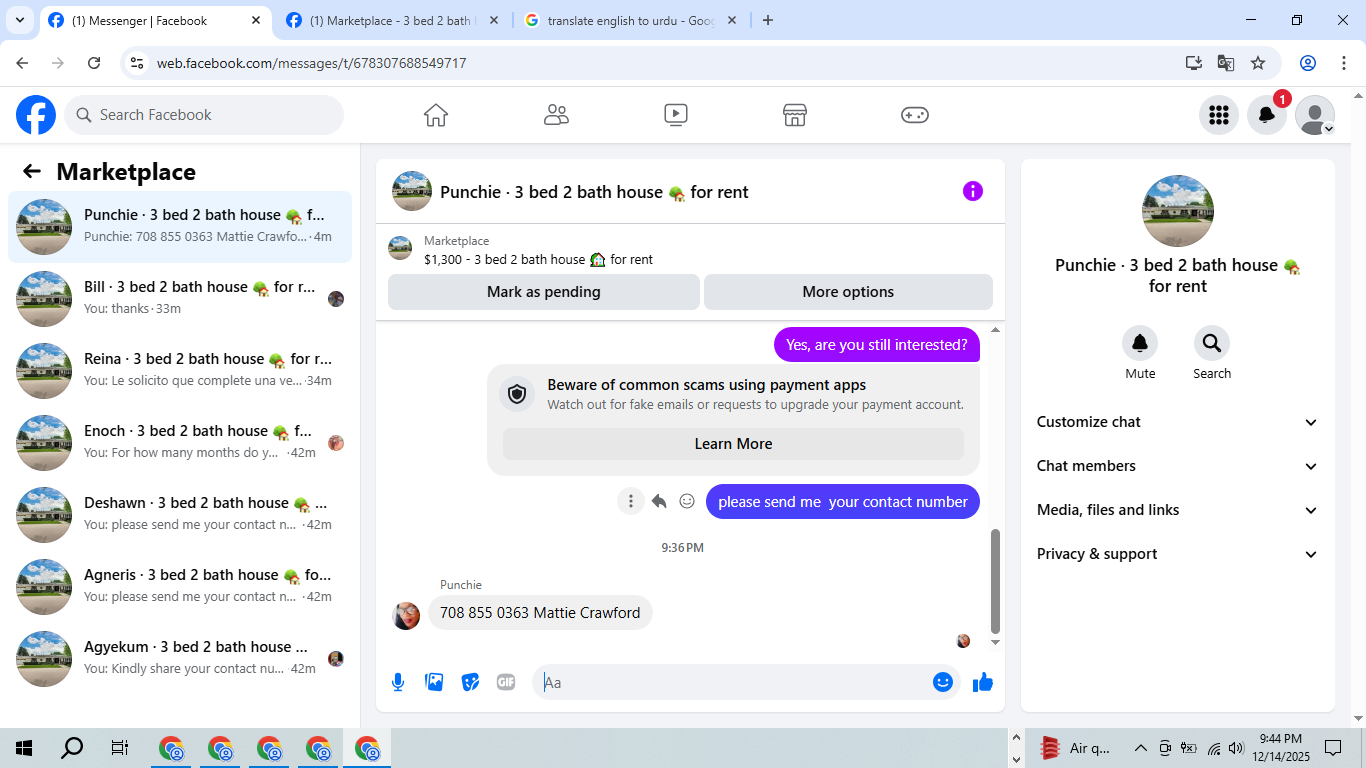Open the Facebook menu grid icon
Viewport: 1366px width, 768px height.
pyautogui.click(x=1218, y=115)
